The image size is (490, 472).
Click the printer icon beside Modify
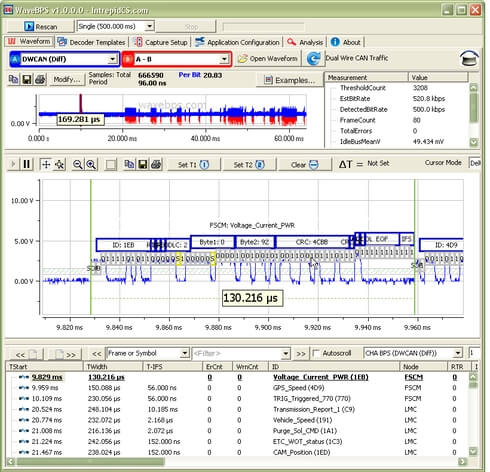pyautogui.click(x=40, y=80)
